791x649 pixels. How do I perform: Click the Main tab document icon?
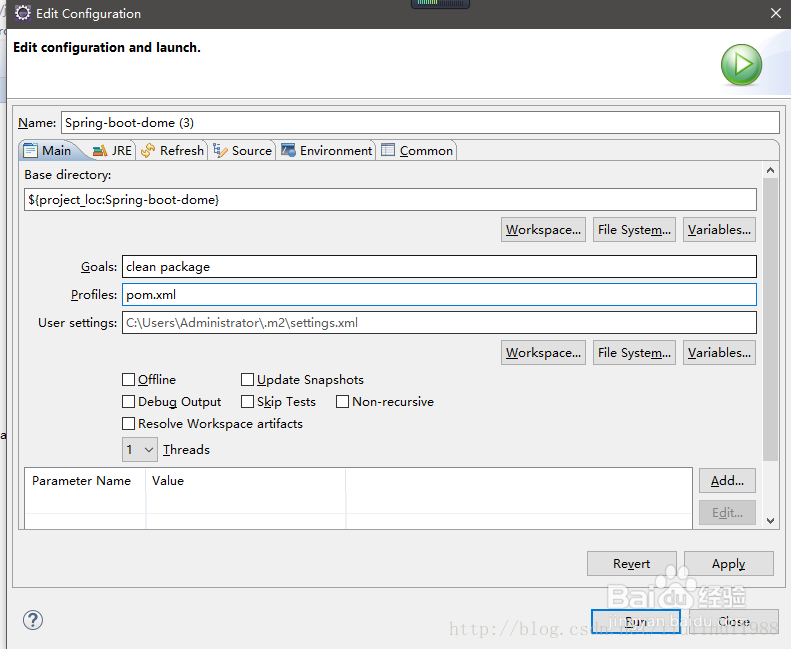tap(30, 150)
